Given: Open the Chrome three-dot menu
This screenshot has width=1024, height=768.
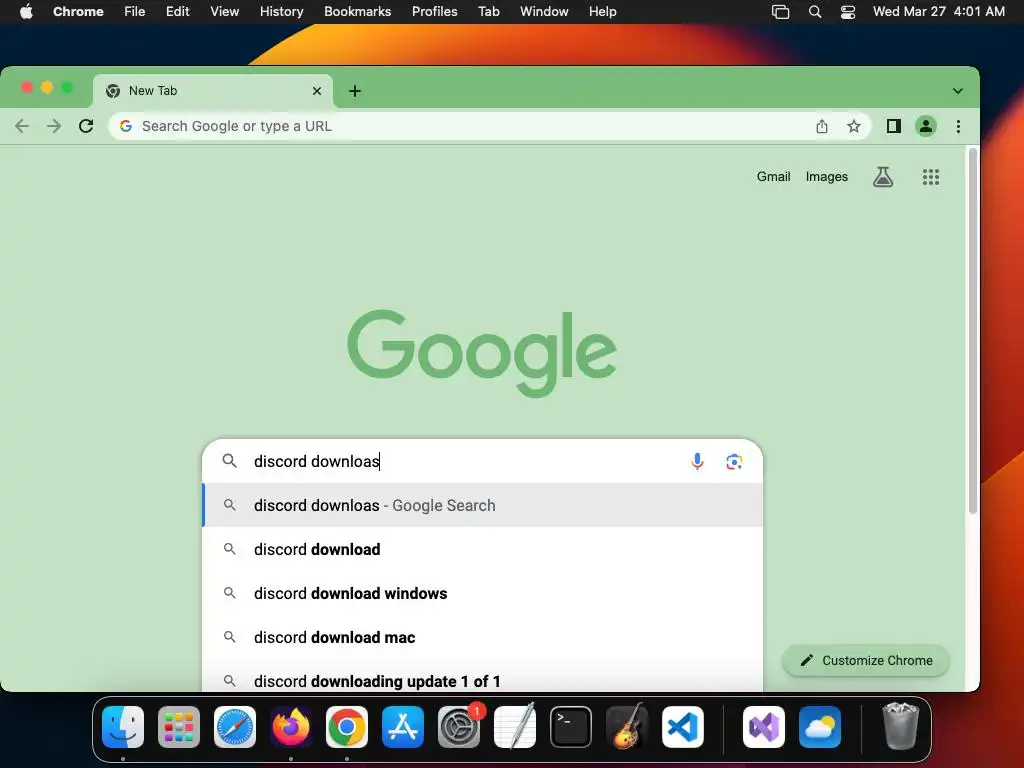Looking at the screenshot, I should (958, 126).
